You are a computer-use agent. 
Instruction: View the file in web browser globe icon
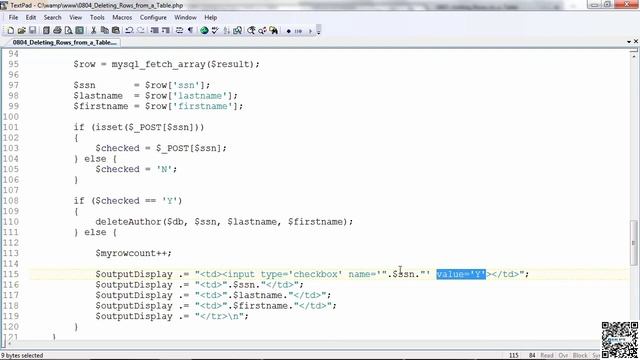[204, 31]
